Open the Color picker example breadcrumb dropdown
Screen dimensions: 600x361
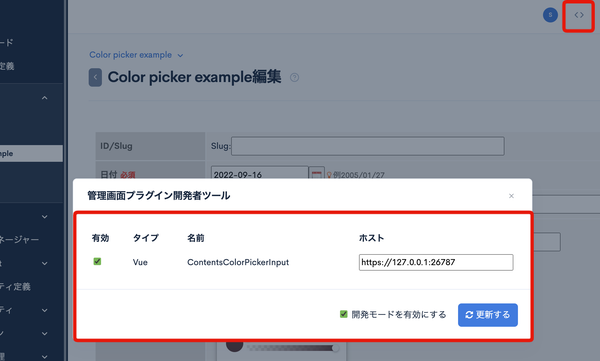136,55
